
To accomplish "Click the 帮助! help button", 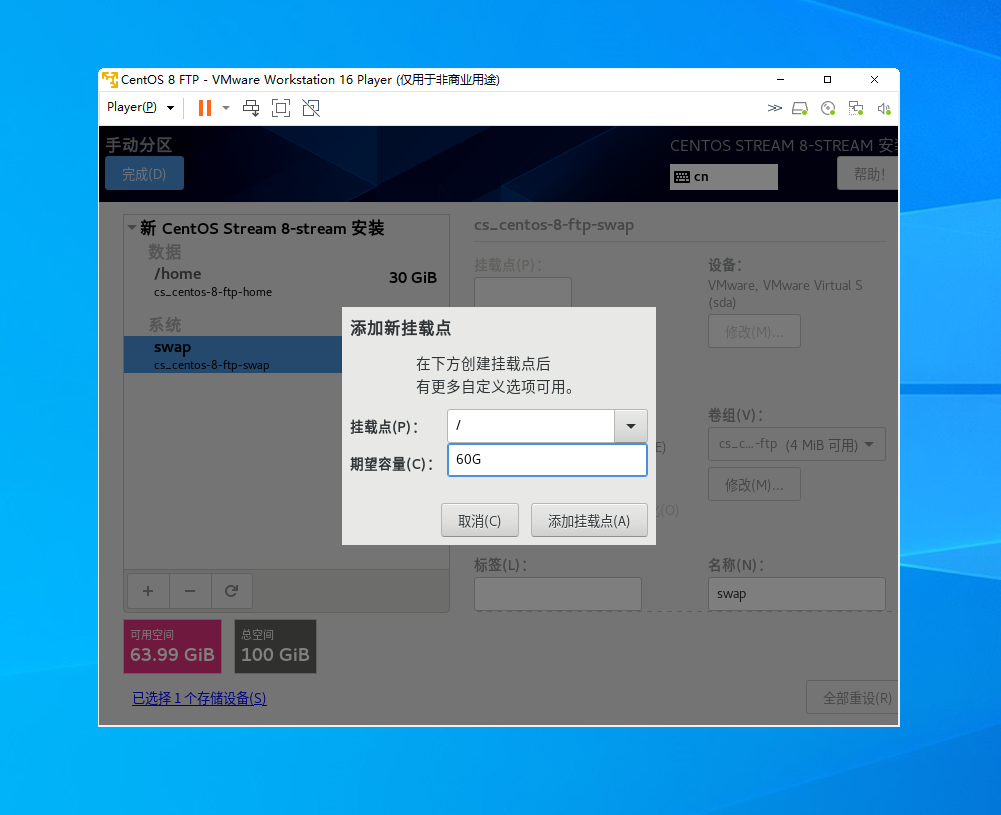I will click(x=868, y=174).
